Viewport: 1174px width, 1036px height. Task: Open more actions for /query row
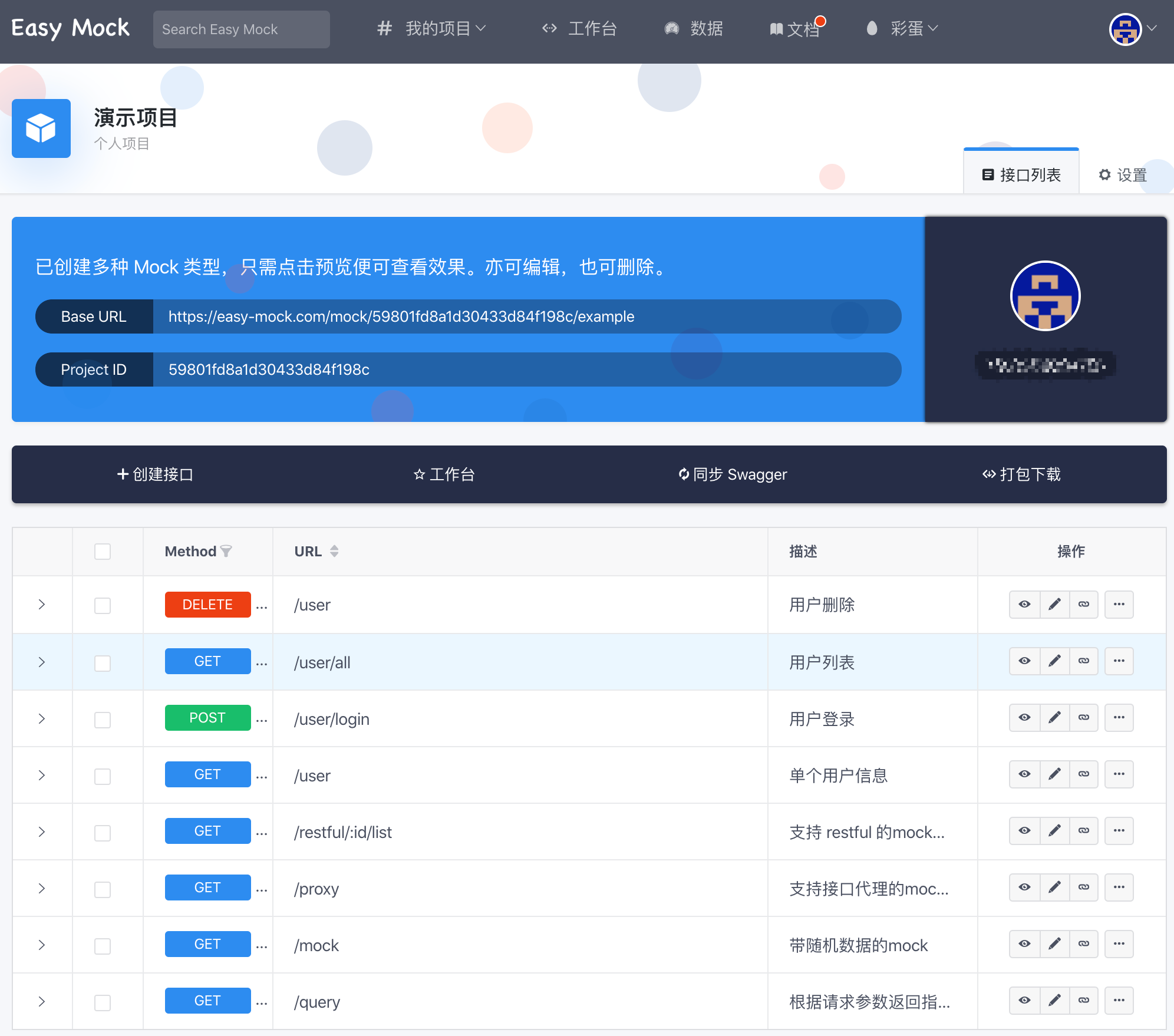coord(1119,1001)
